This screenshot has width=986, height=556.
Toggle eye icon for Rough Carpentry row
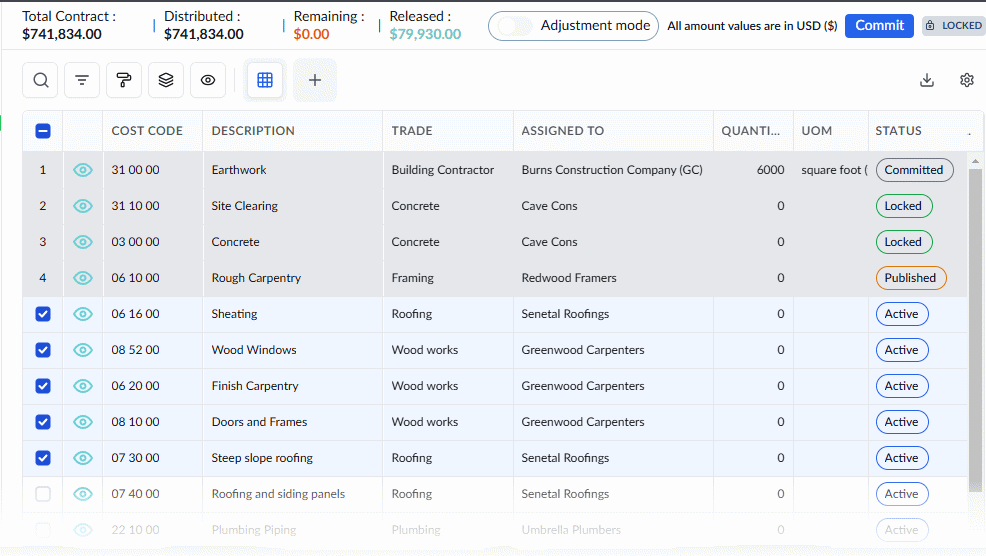[x=82, y=277]
